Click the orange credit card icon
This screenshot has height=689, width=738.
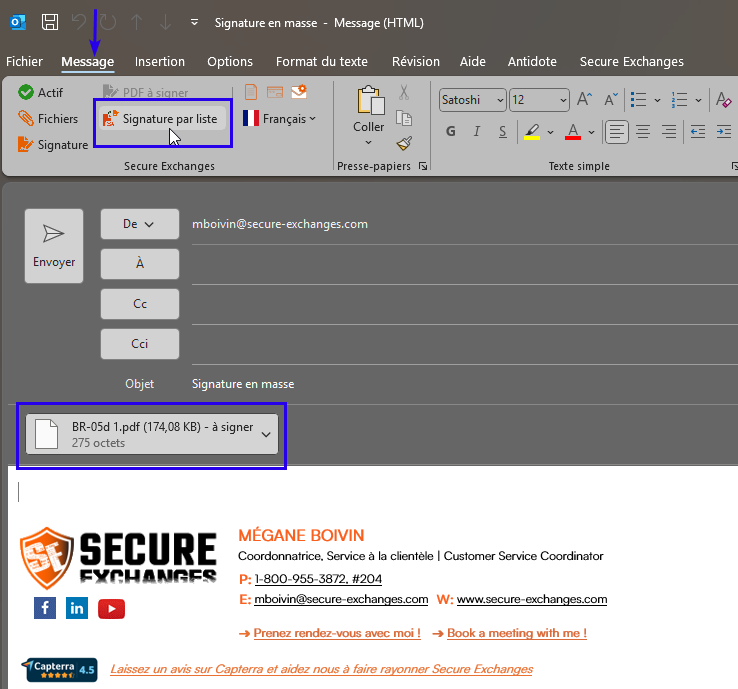(275, 92)
